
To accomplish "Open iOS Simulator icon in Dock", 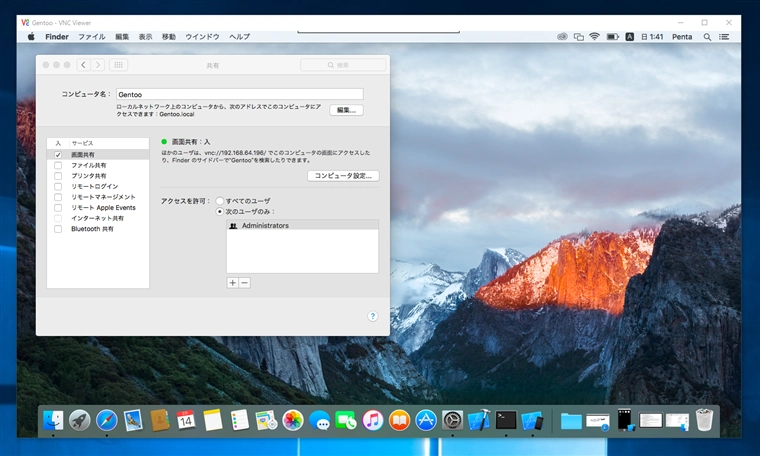I will 532,420.
